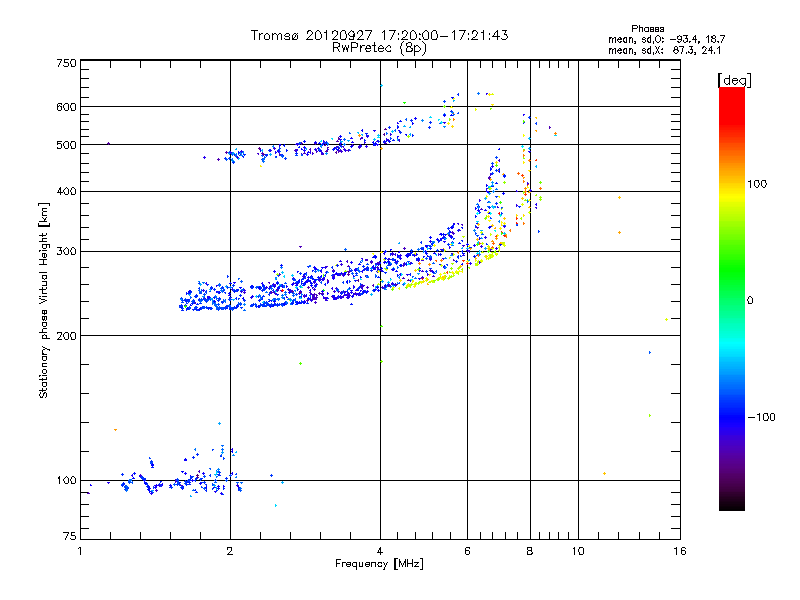The image size is (800, 600).
Task: Click the colorbar '-100' tick label
Action: [x=762, y=417]
